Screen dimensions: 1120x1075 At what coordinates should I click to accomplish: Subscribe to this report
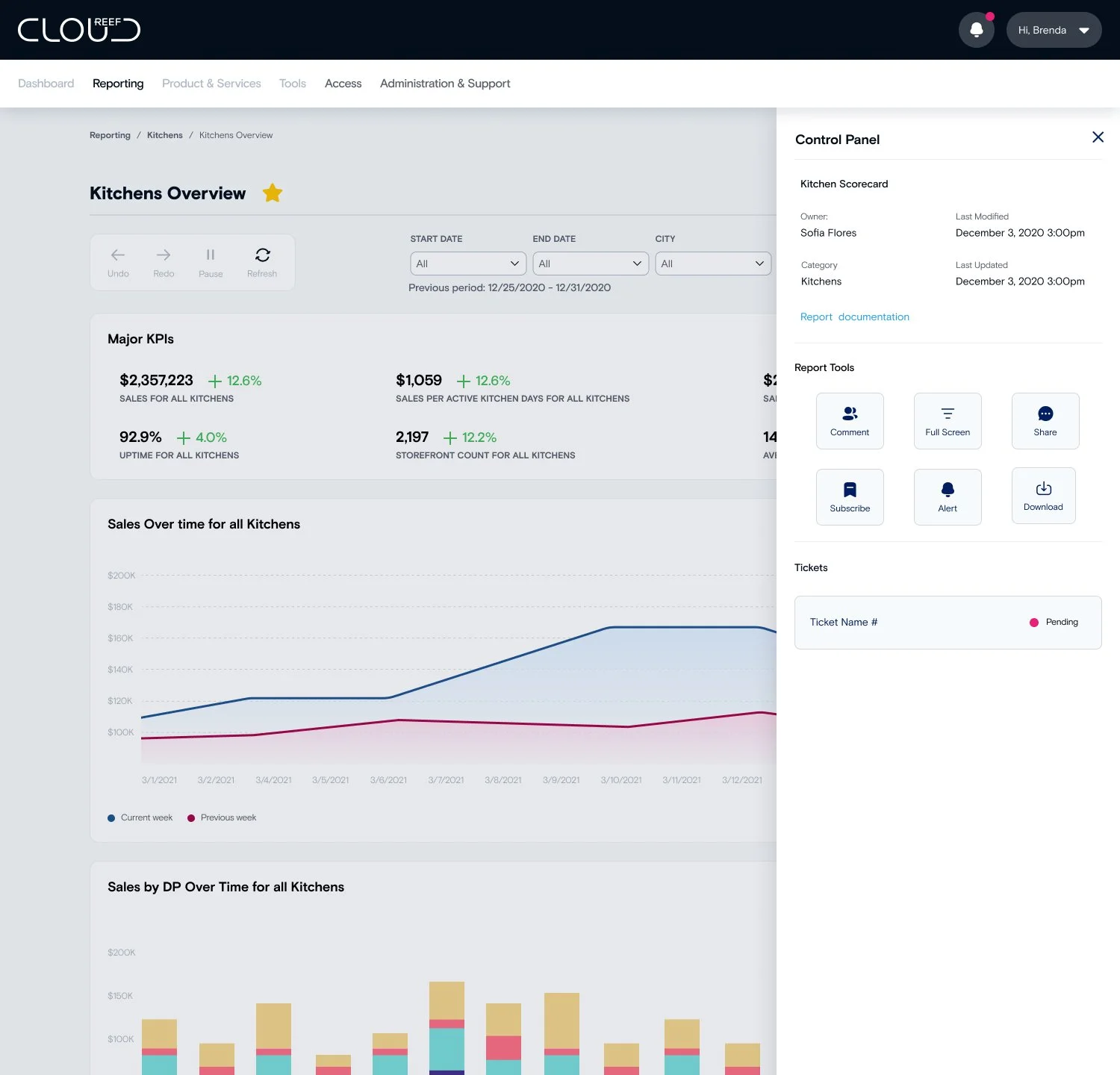click(850, 497)
